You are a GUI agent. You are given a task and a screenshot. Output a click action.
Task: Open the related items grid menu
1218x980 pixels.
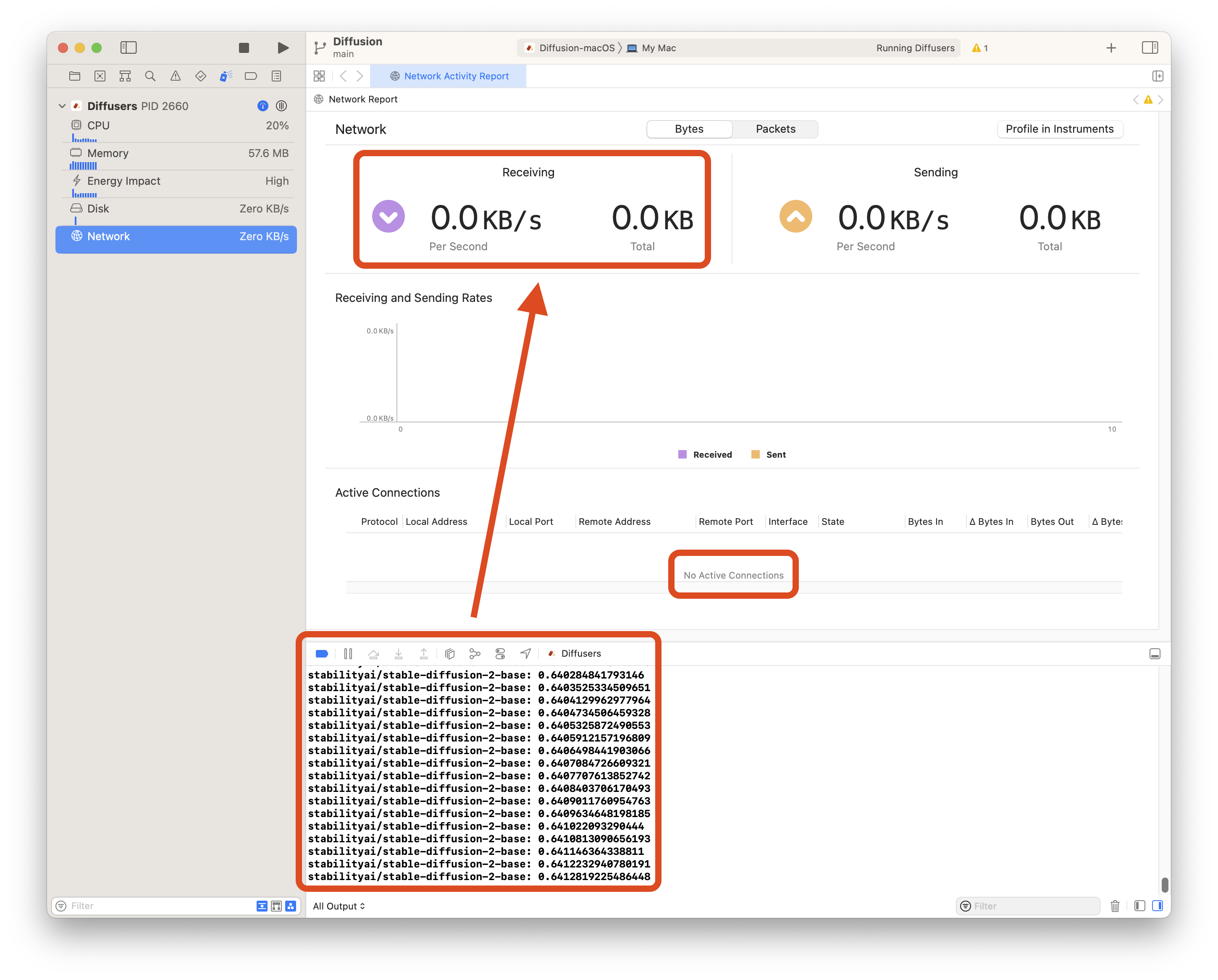pyautogui.click(x=319, y=76)
